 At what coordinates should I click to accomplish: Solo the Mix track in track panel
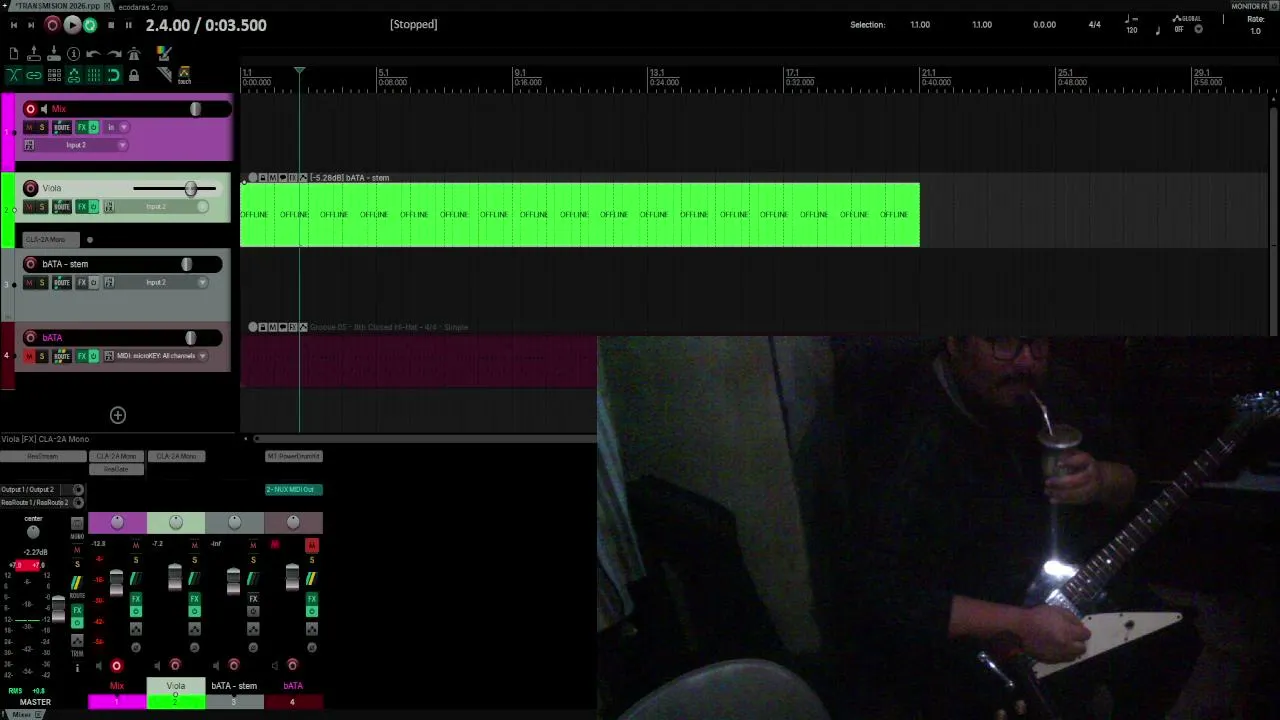click(x=41, y=127)
